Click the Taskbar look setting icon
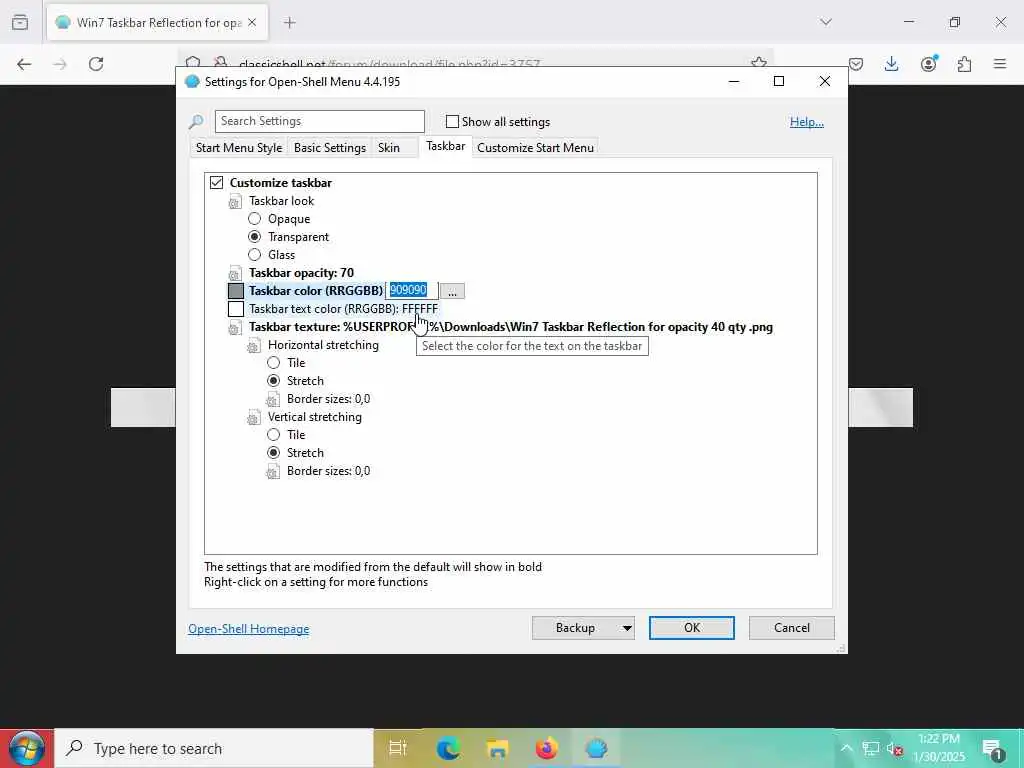The width and height of the screenshot is (1024, 768). click(235, 202)
